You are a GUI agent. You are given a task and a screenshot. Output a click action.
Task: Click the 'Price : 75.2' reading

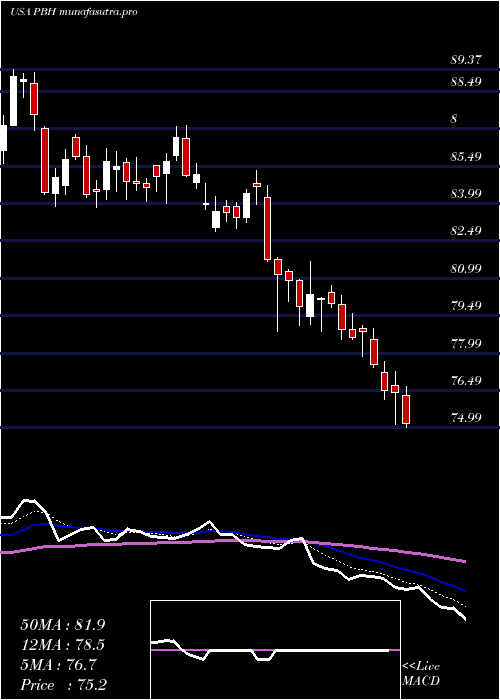[x=63, y=685]
